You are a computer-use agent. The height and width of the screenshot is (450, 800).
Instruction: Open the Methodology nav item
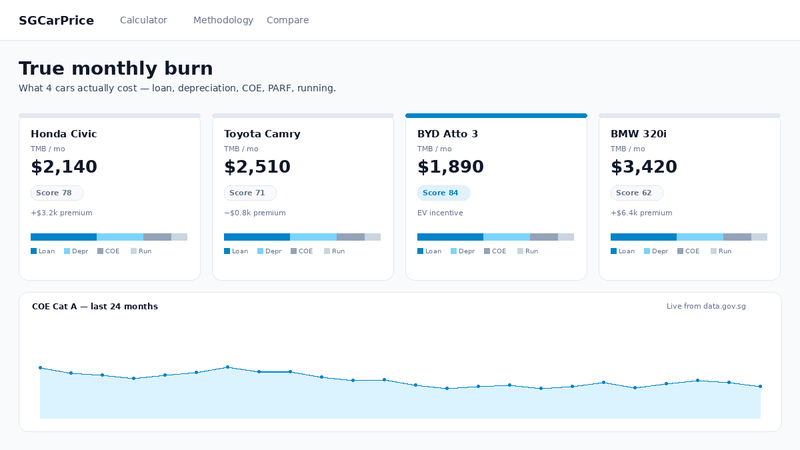coord(223,20)
